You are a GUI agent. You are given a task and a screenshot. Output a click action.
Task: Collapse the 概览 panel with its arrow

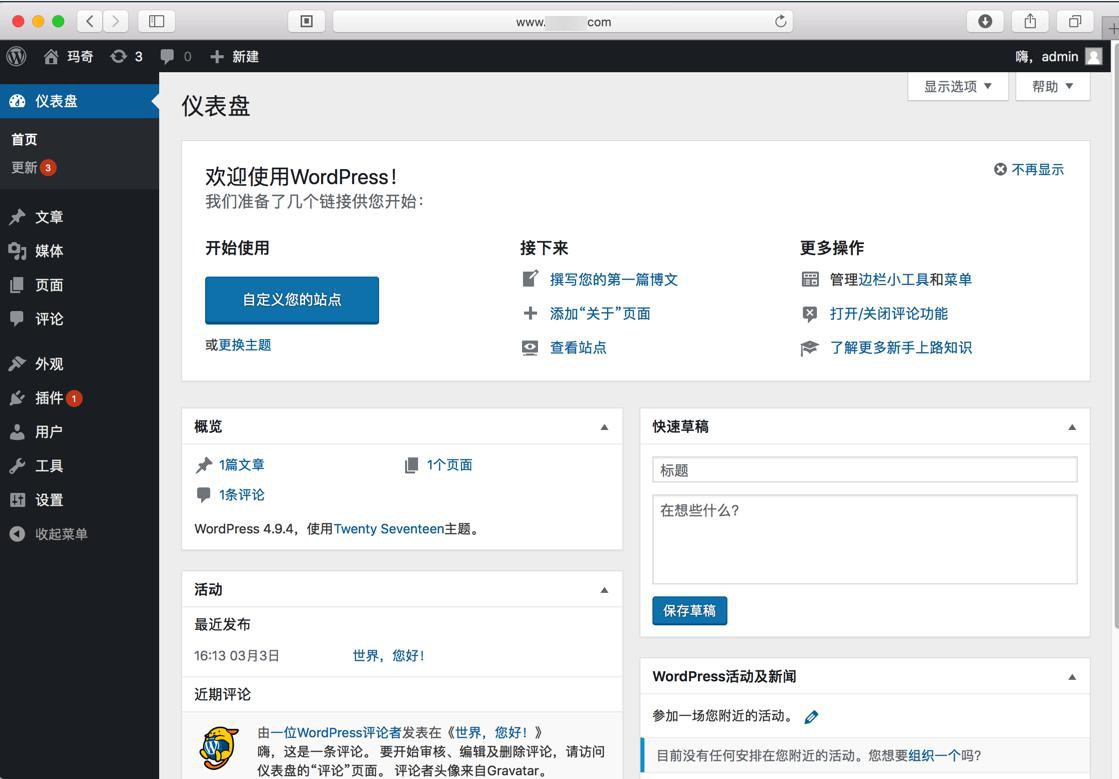click(x=604, y=427)
